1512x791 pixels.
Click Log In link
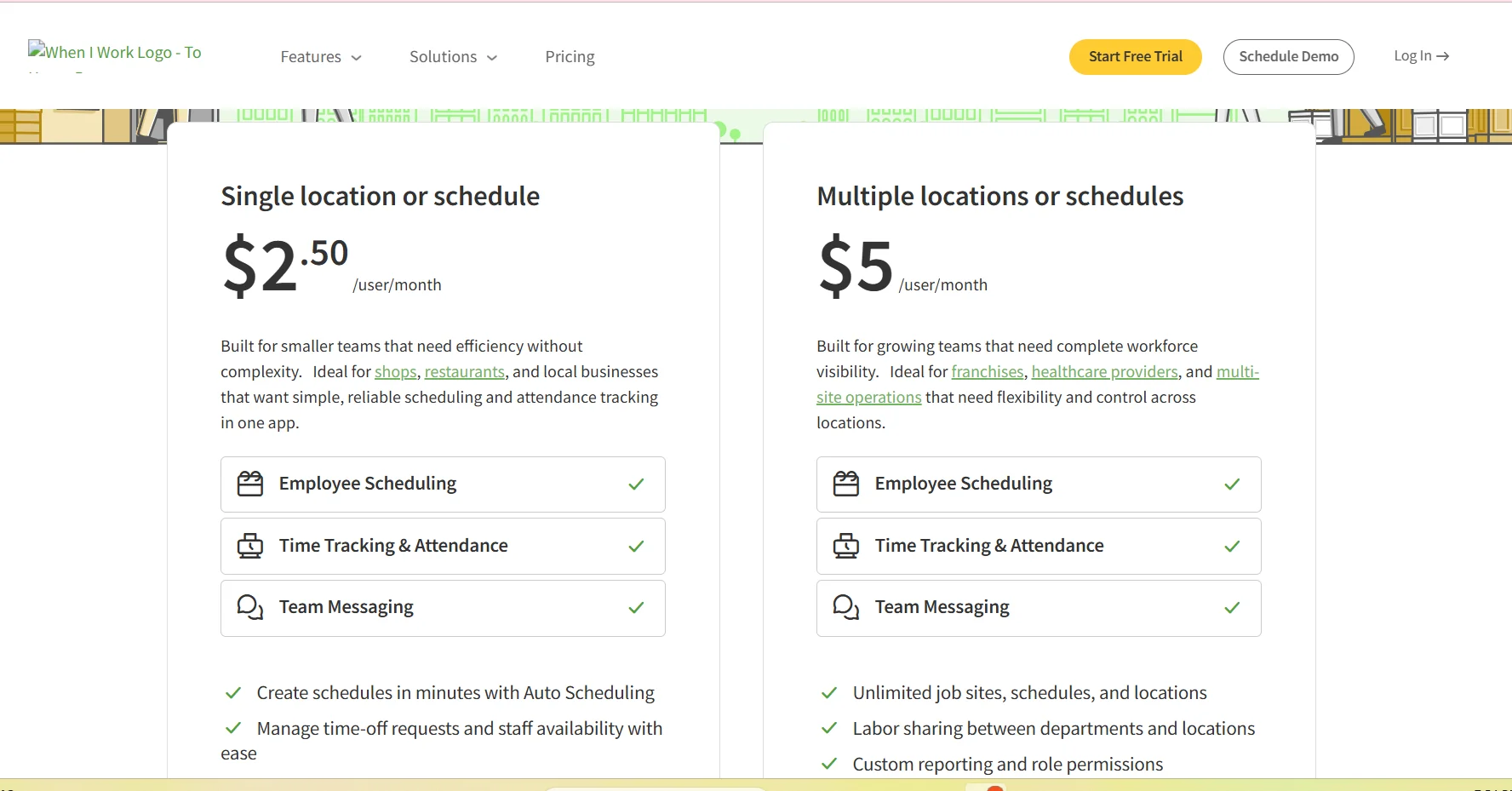click(1421, 56)
